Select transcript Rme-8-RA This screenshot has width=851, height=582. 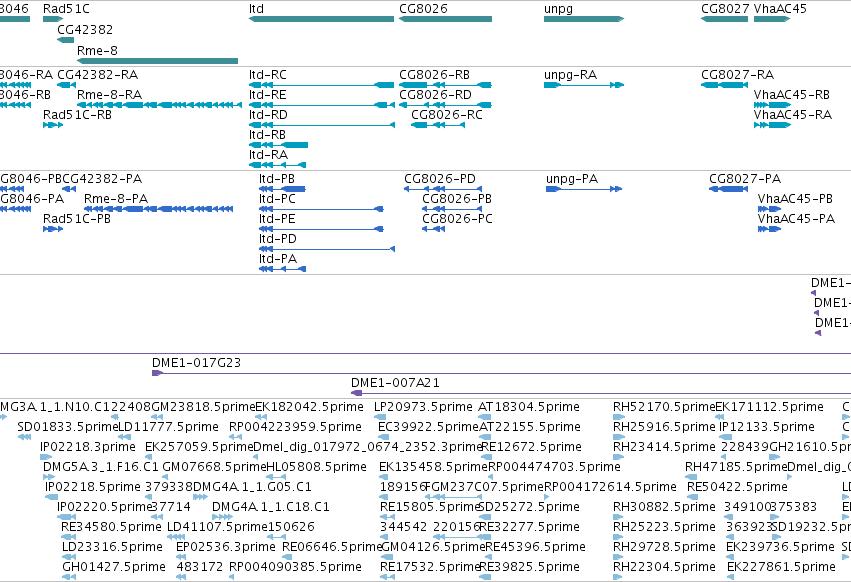[160, 105]
